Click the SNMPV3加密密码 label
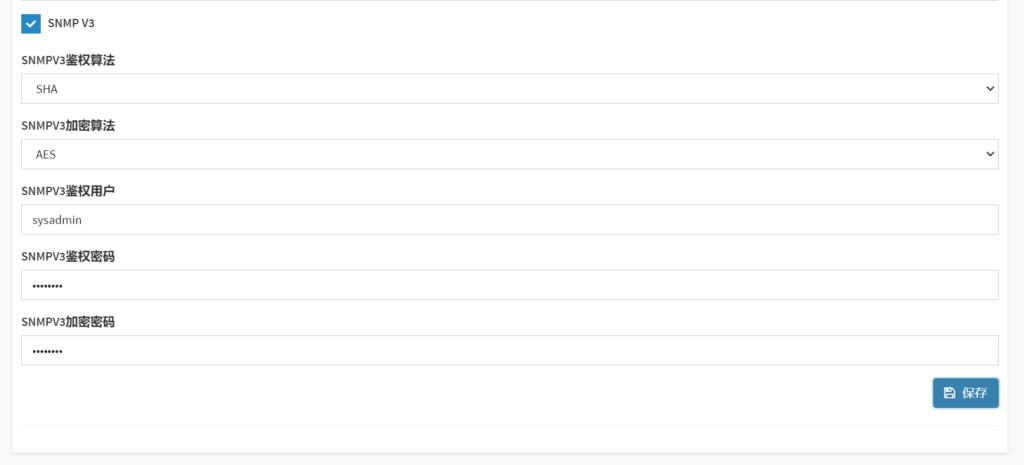The image size is (1024, 465). coord(68,322)
